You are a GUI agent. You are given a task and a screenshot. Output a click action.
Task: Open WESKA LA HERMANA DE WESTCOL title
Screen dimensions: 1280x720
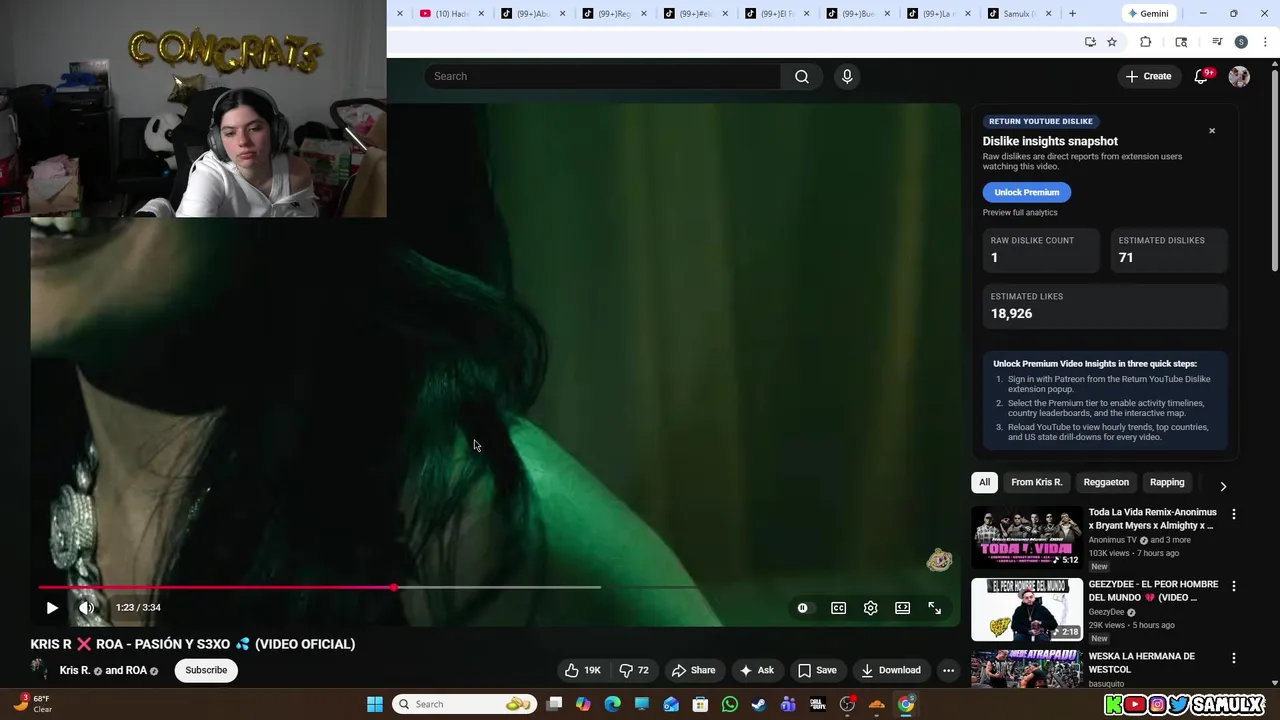1142,663
